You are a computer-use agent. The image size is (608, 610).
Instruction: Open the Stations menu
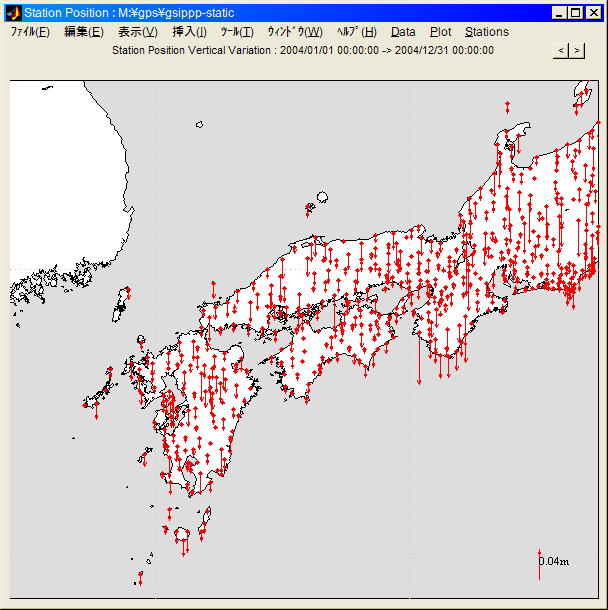487,32
